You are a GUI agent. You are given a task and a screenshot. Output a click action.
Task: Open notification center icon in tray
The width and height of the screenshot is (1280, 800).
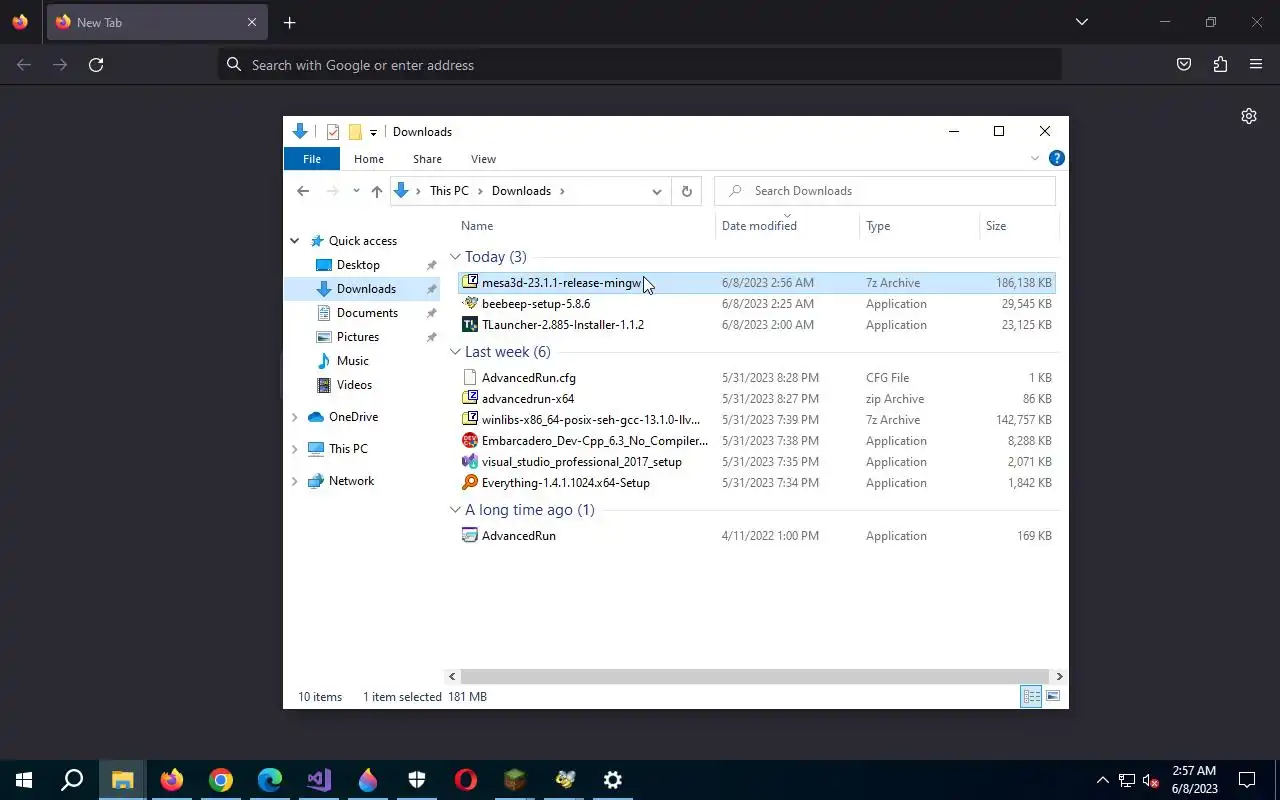1247,780
